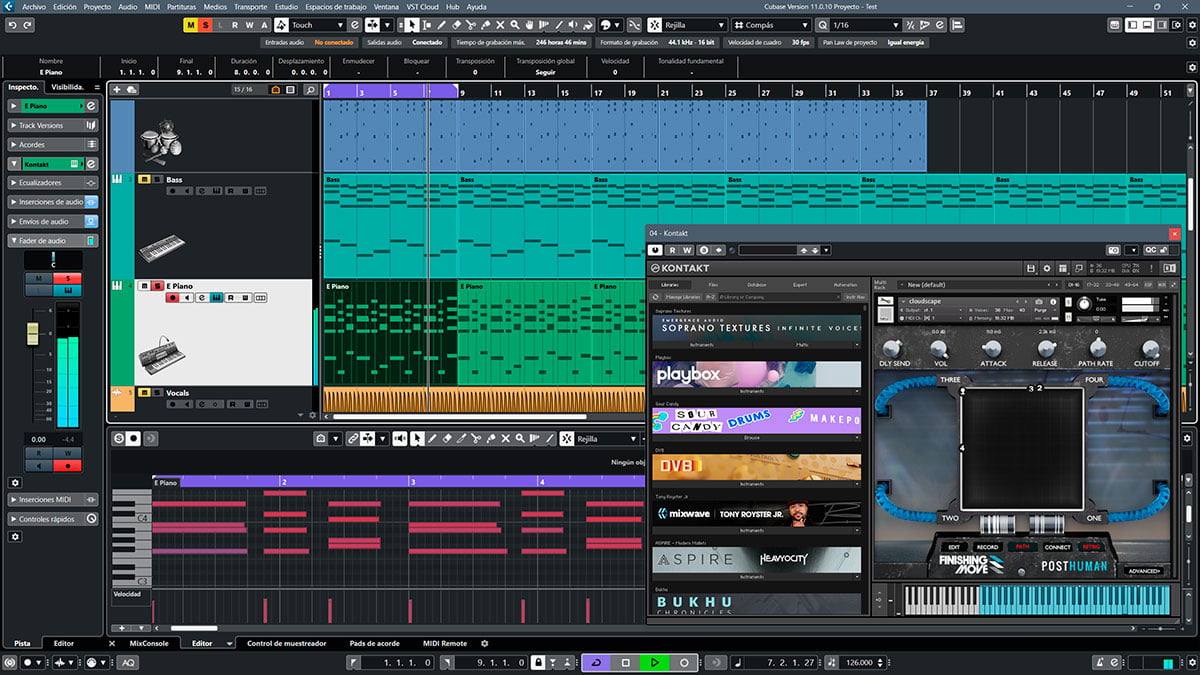Toggle global Solo S button in top toolbar
This screenshot has width=1200, height=675.
[204, 25]
